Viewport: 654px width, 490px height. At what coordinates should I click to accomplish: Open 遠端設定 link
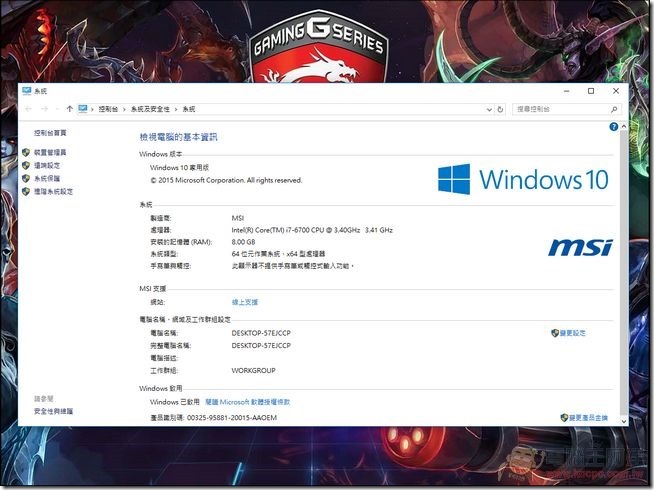click(47, 166)
